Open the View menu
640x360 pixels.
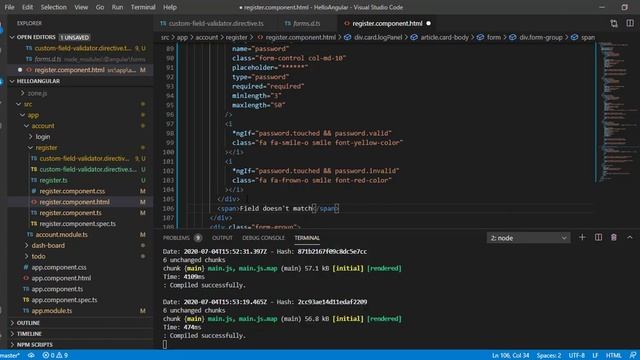click(81, 7)
